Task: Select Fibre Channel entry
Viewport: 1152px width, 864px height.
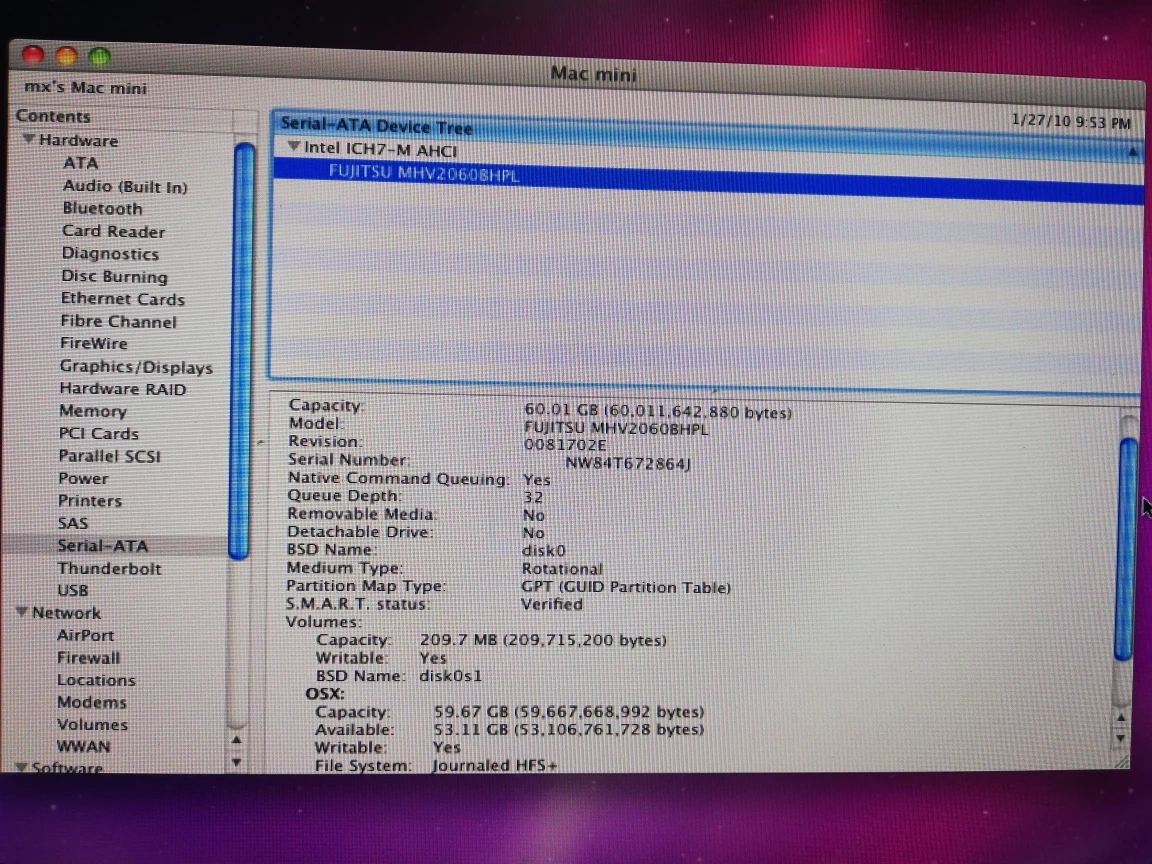Action: pyautogui.click(x=118, y=322)
